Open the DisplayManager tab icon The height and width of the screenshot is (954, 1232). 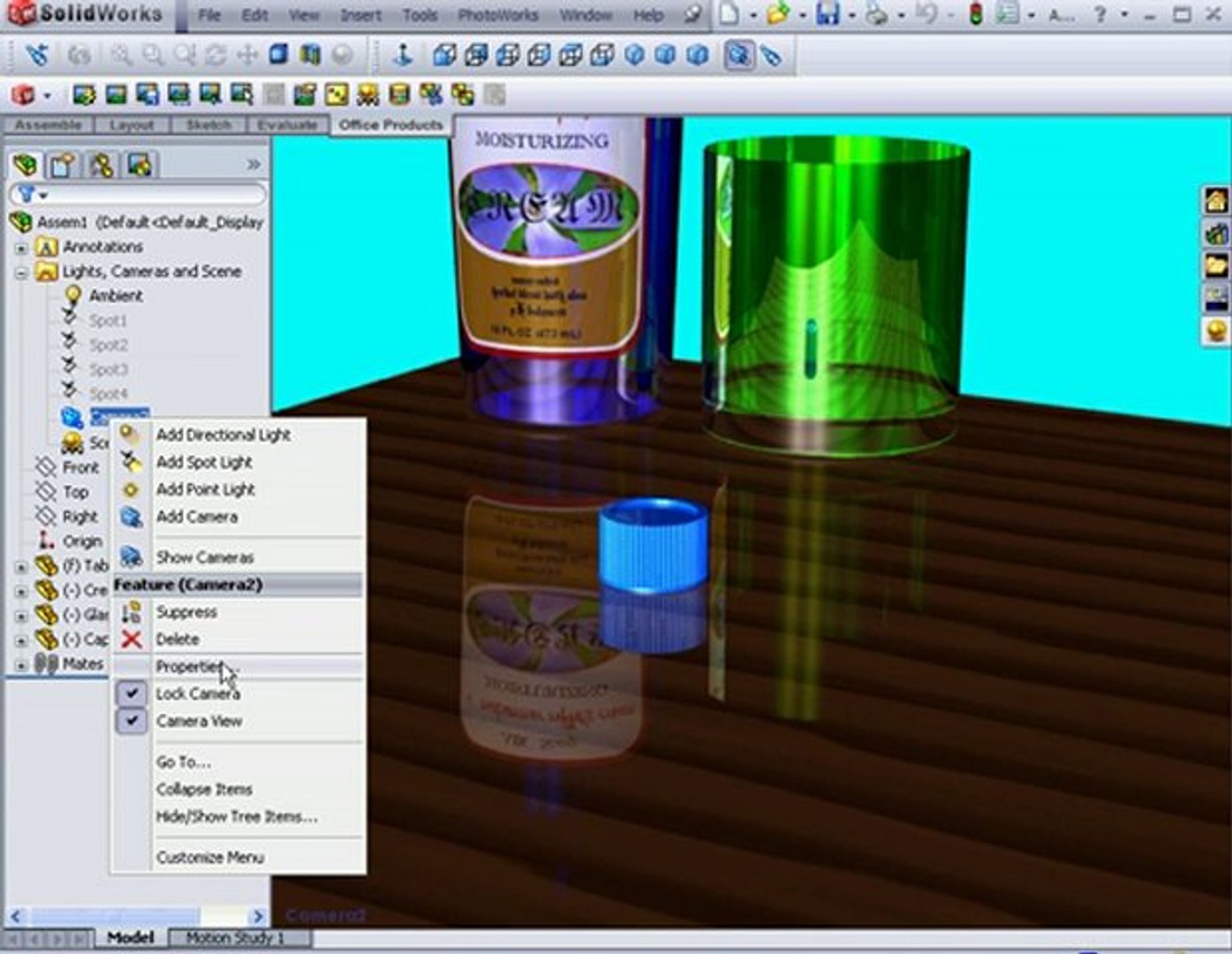point(139,164)
